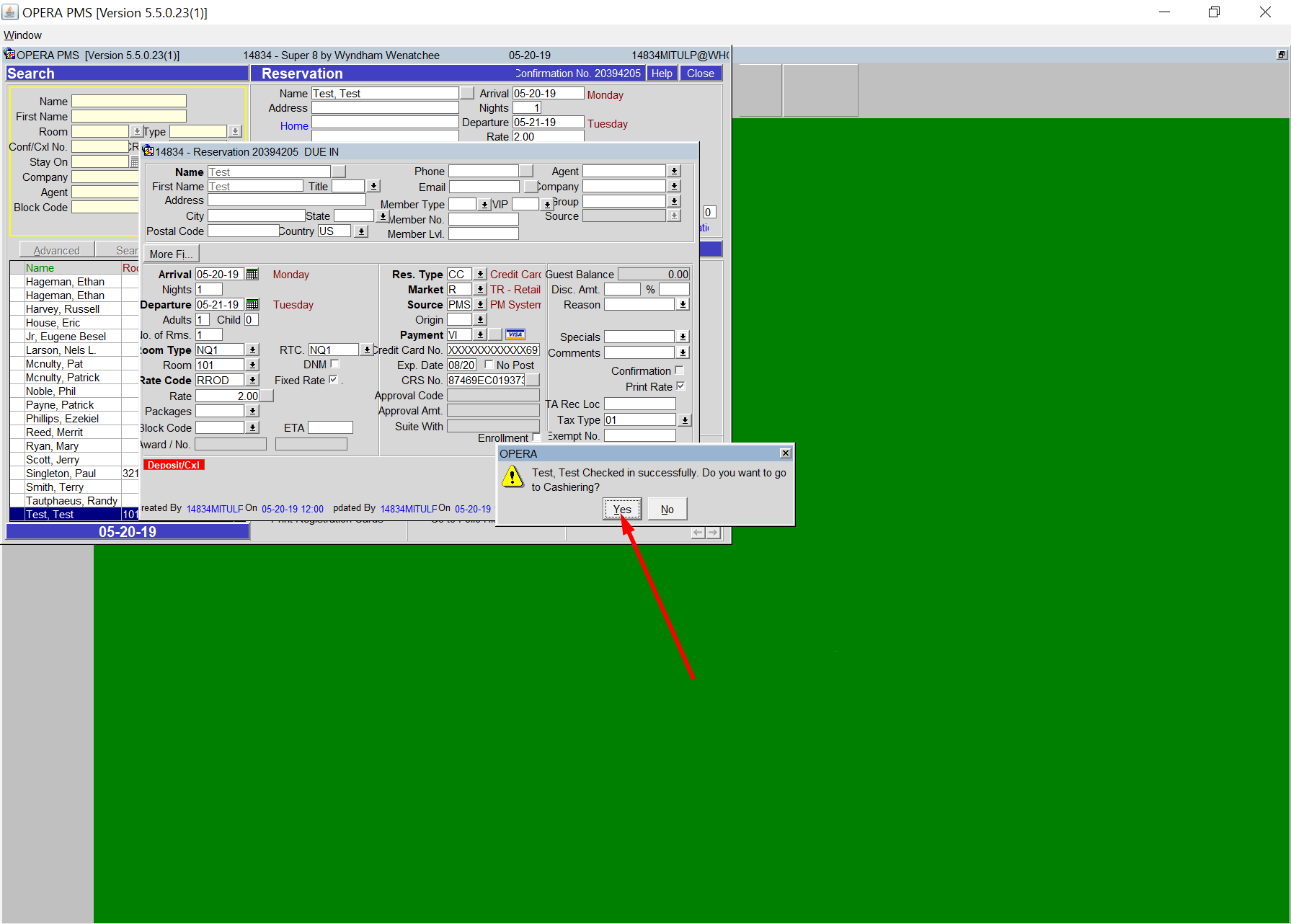Screen dimensions: 1291x924
Task: Enable the DNM checkbox
Action: pos(334,365)
